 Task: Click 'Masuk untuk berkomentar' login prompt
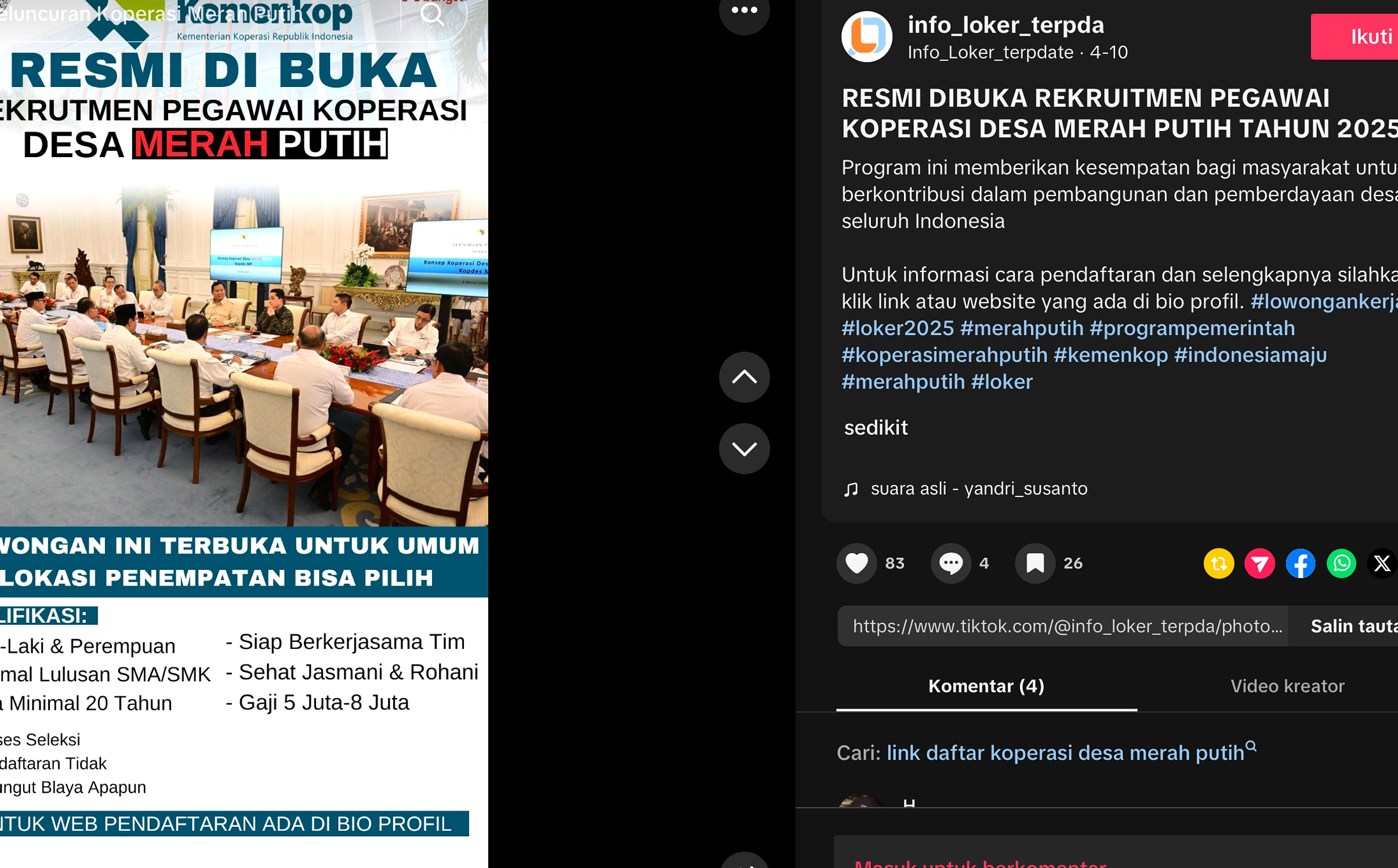click(980, 864)
